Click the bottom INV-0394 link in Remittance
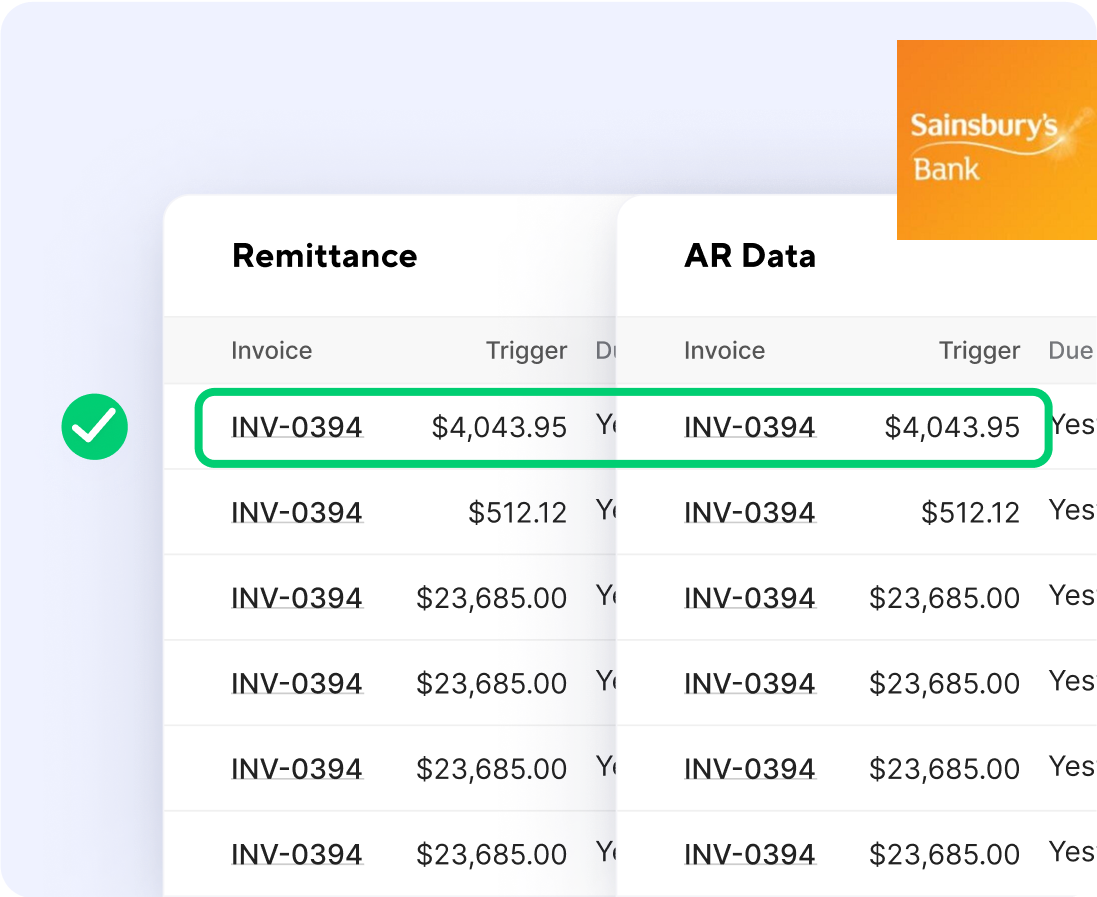The height and width of the screenshot is (897, 1097). [297, 855]
